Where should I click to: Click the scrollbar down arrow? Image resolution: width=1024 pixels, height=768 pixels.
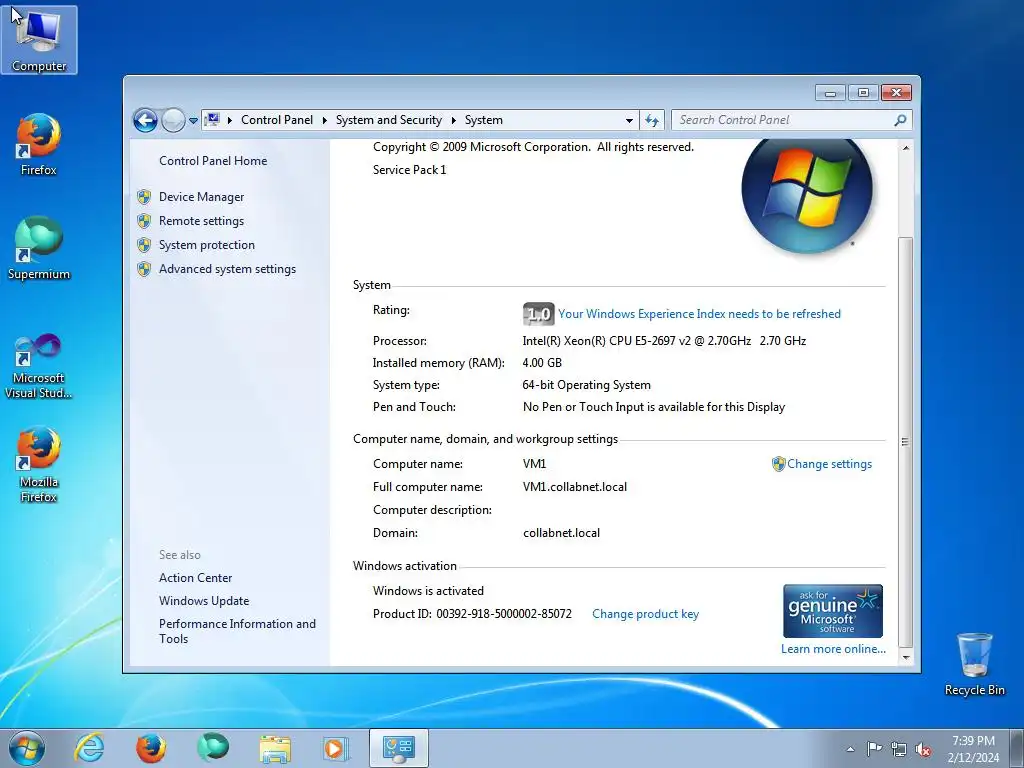(906, 657)
